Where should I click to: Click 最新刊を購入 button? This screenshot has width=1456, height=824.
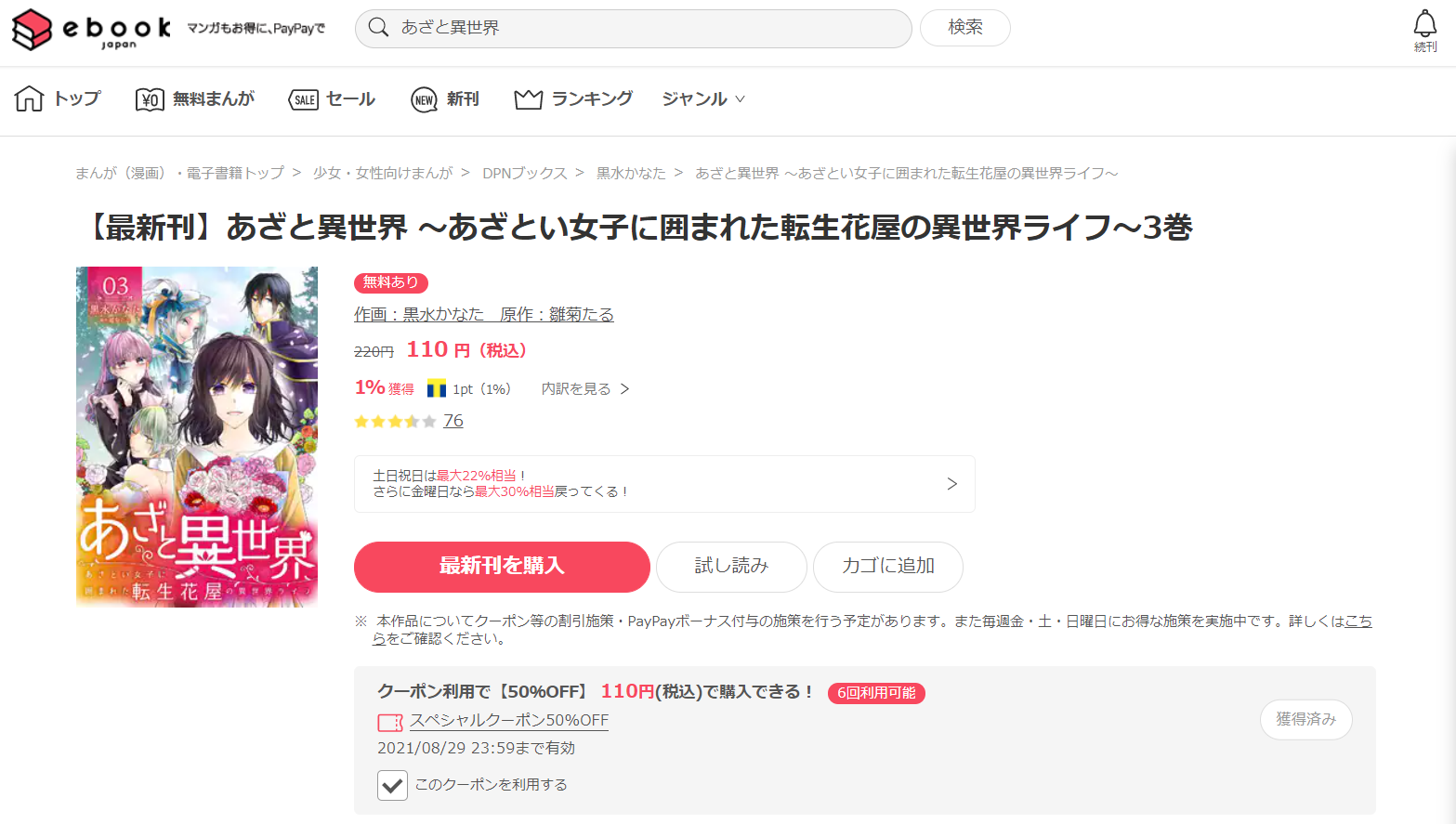click(x=502, y=567)
